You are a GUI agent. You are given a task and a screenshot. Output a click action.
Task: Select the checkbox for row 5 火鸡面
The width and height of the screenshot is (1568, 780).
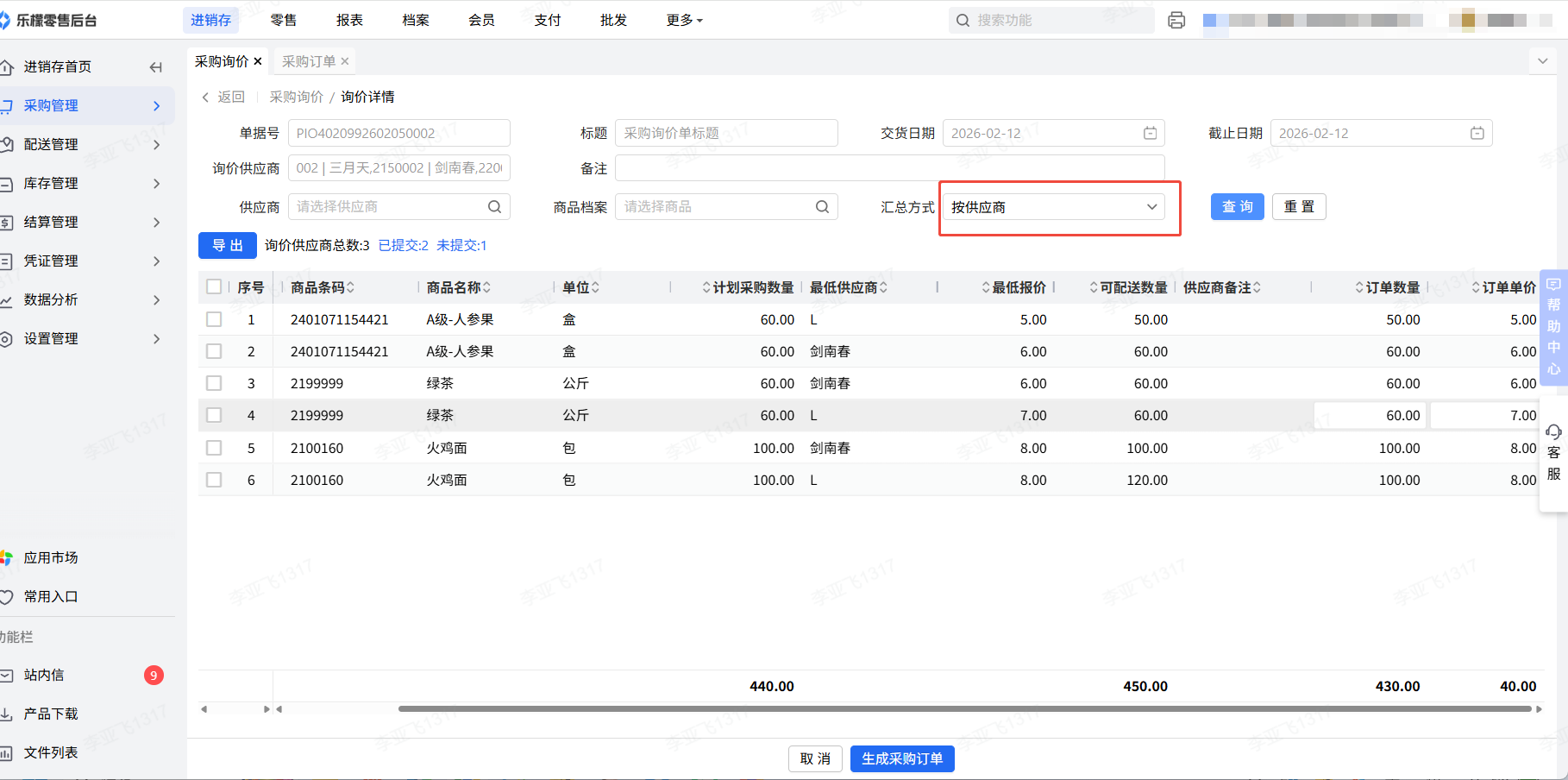214,448
